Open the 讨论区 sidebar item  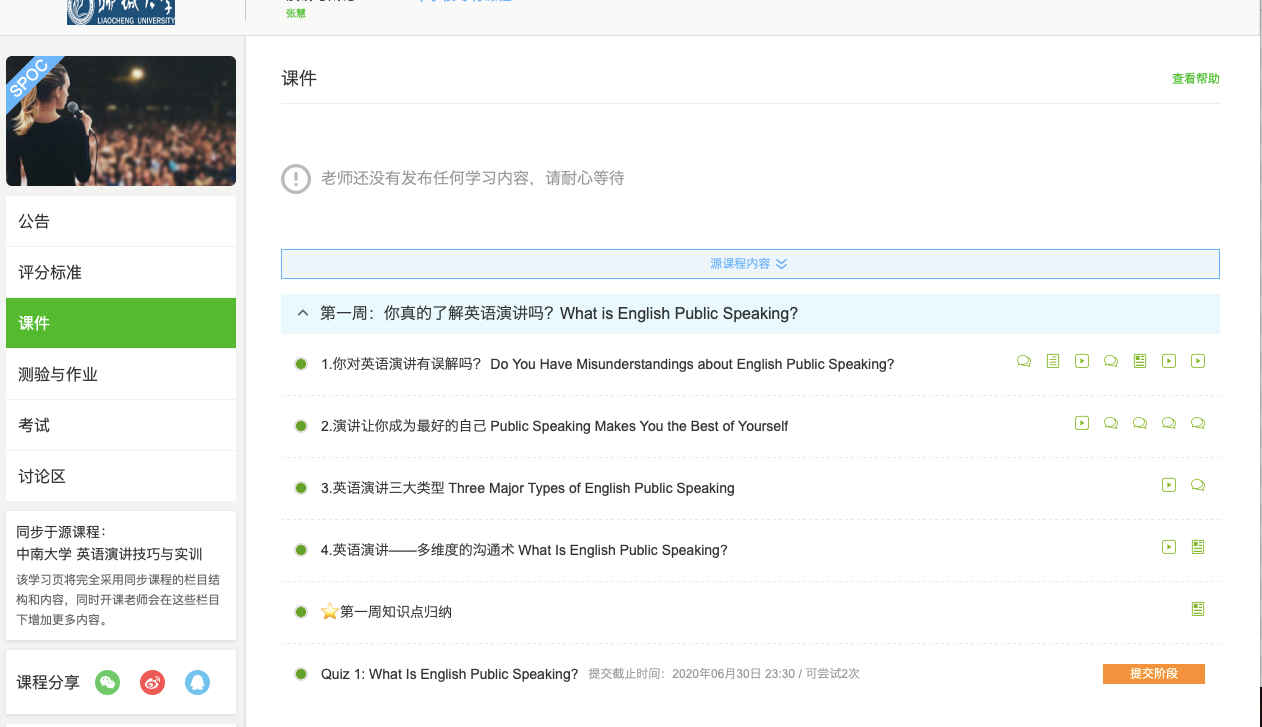pyautogui.click(x=121, y=476)
